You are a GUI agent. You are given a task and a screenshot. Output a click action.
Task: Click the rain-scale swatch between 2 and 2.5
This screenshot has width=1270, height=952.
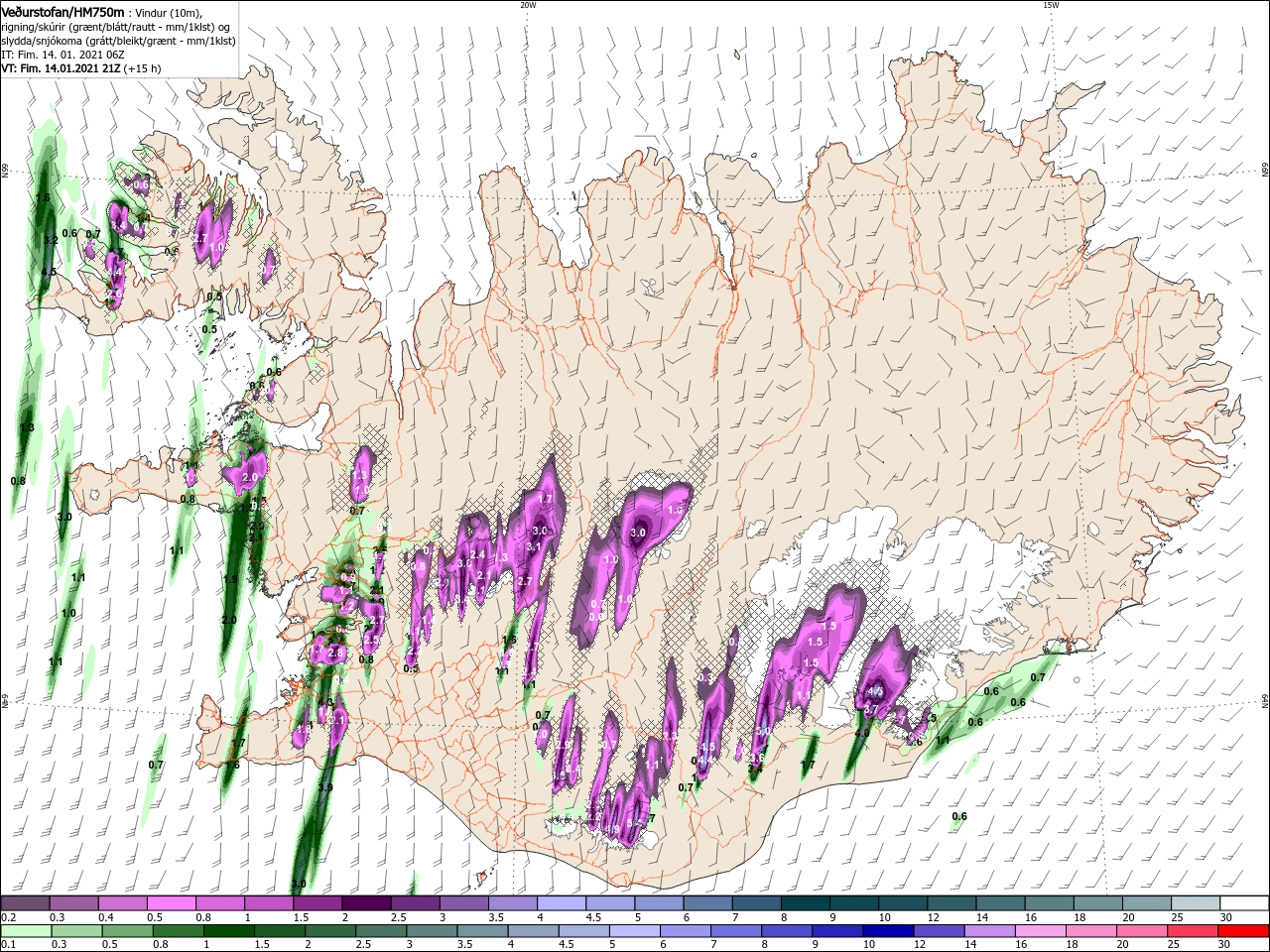point(329,931)
